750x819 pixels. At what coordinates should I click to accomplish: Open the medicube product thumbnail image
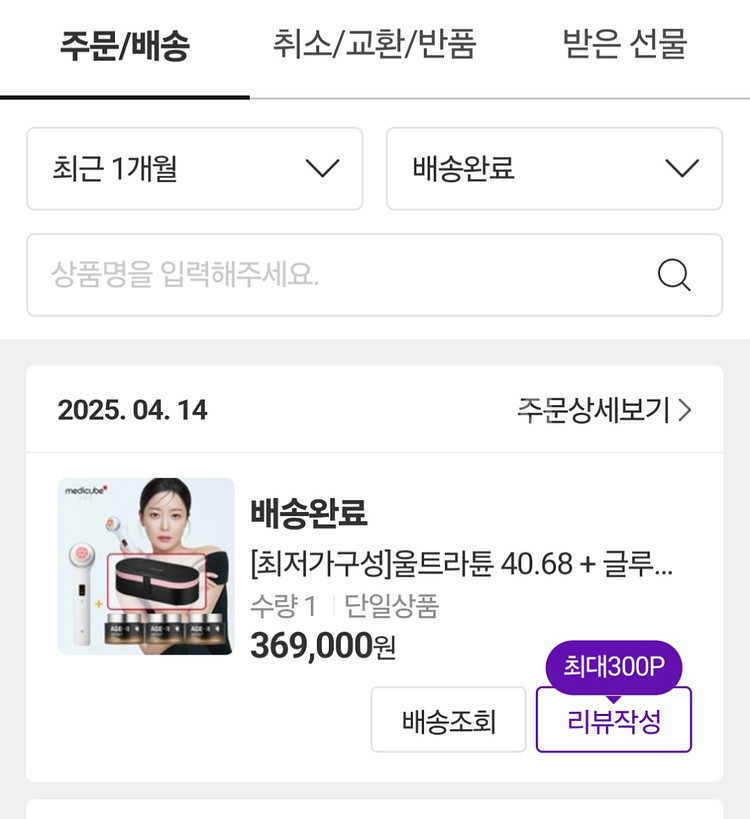(x=146, y=566)
